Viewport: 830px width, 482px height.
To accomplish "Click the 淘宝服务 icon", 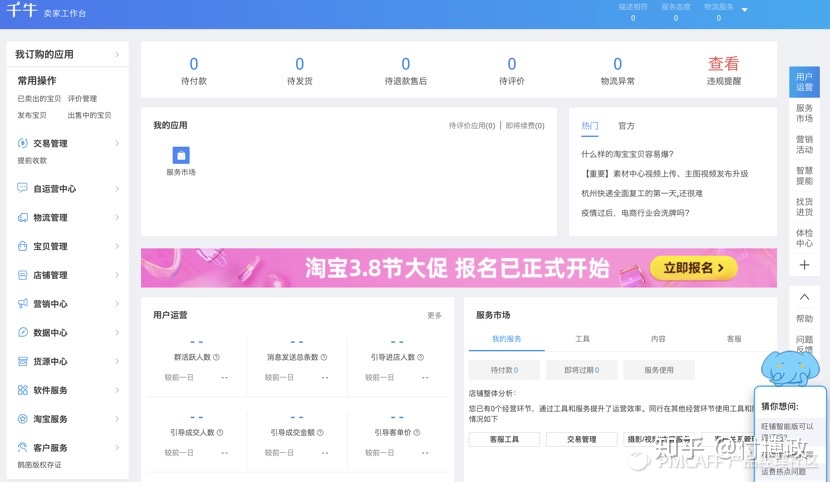I will (22, 419).
